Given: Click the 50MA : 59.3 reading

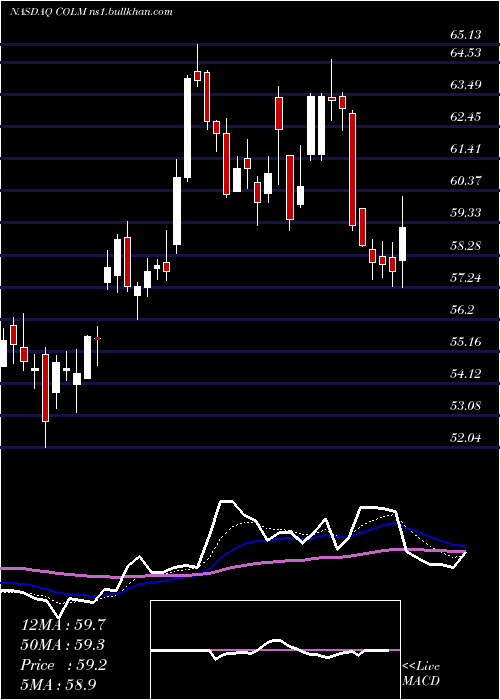Looking at the screenshot, I should 64,645.
